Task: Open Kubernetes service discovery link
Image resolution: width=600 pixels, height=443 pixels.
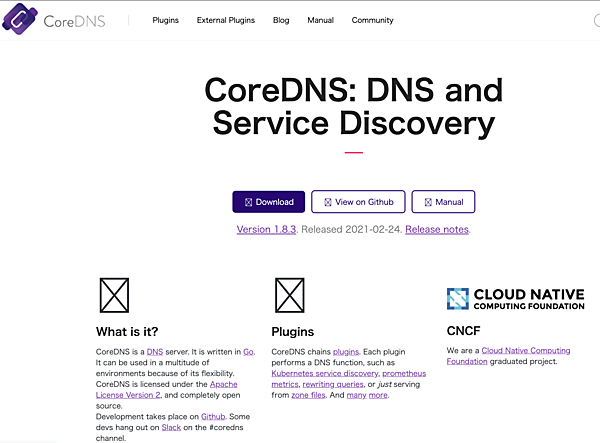Action: point(324,373)
